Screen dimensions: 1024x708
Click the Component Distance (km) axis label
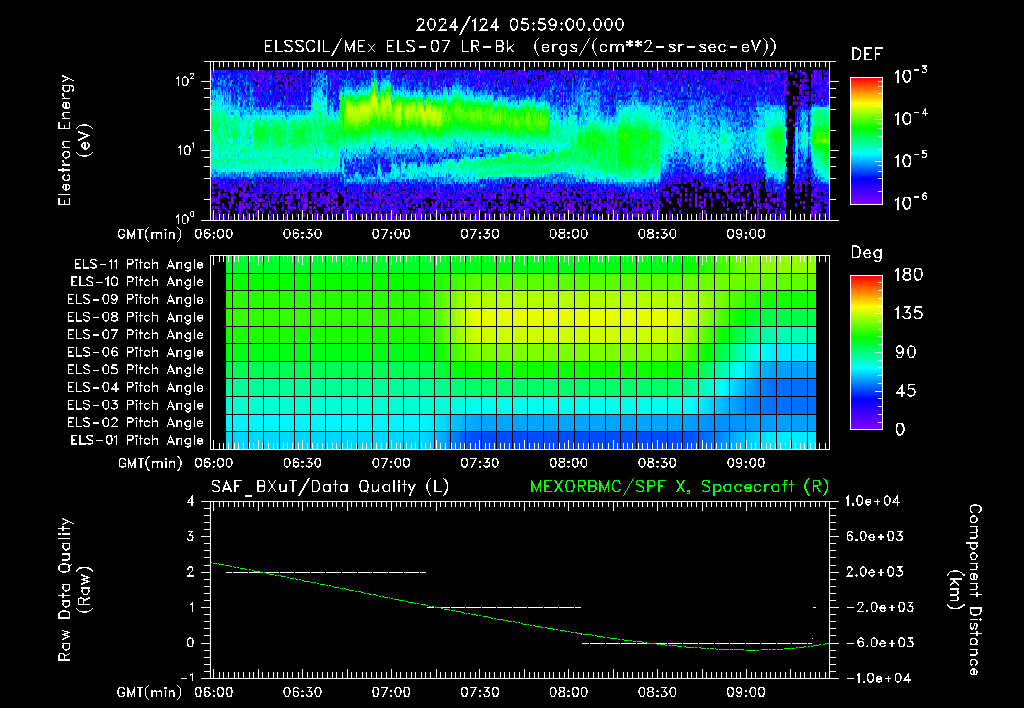point(965,590)
